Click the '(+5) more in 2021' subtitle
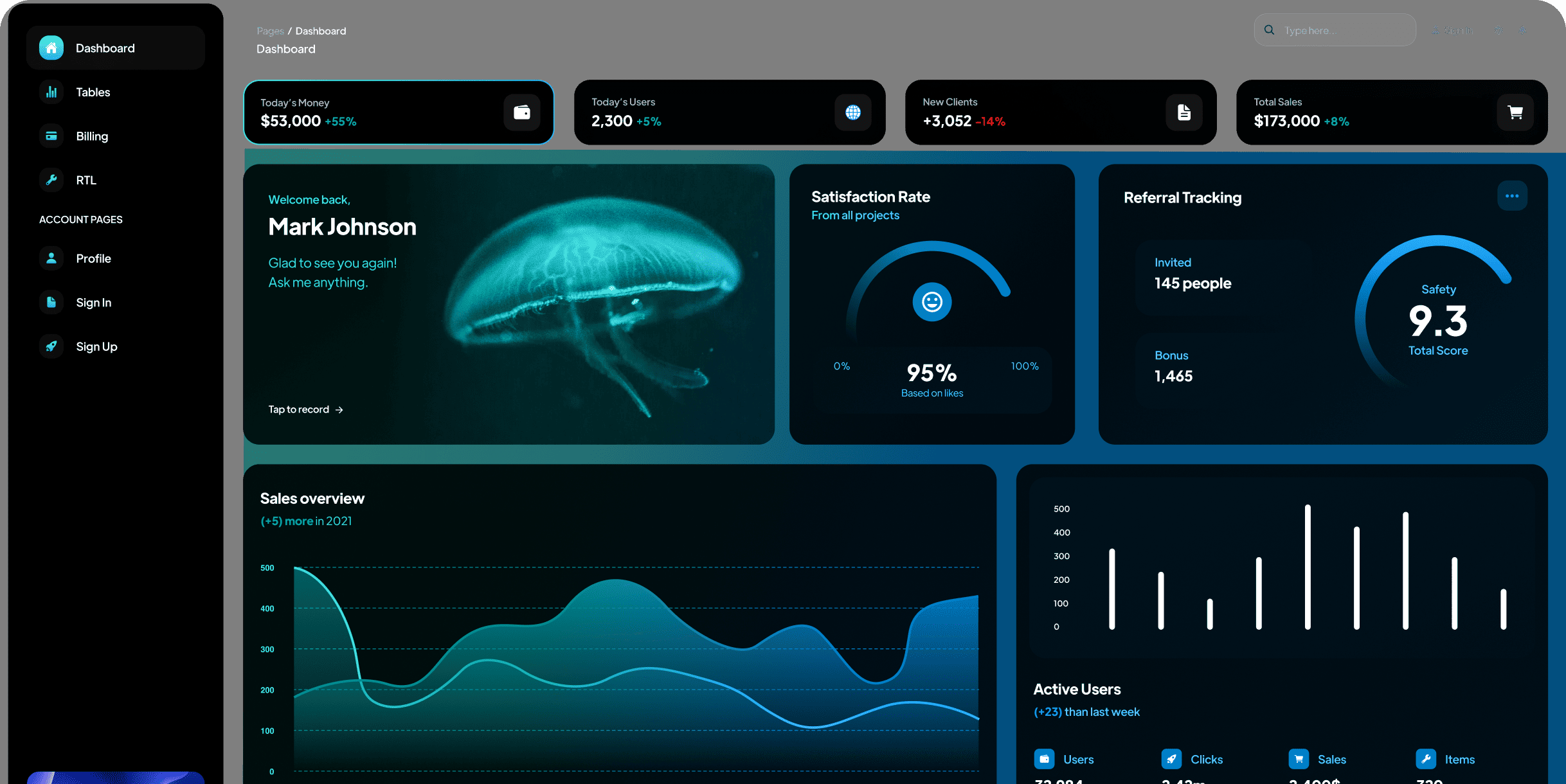 (306, 521)
